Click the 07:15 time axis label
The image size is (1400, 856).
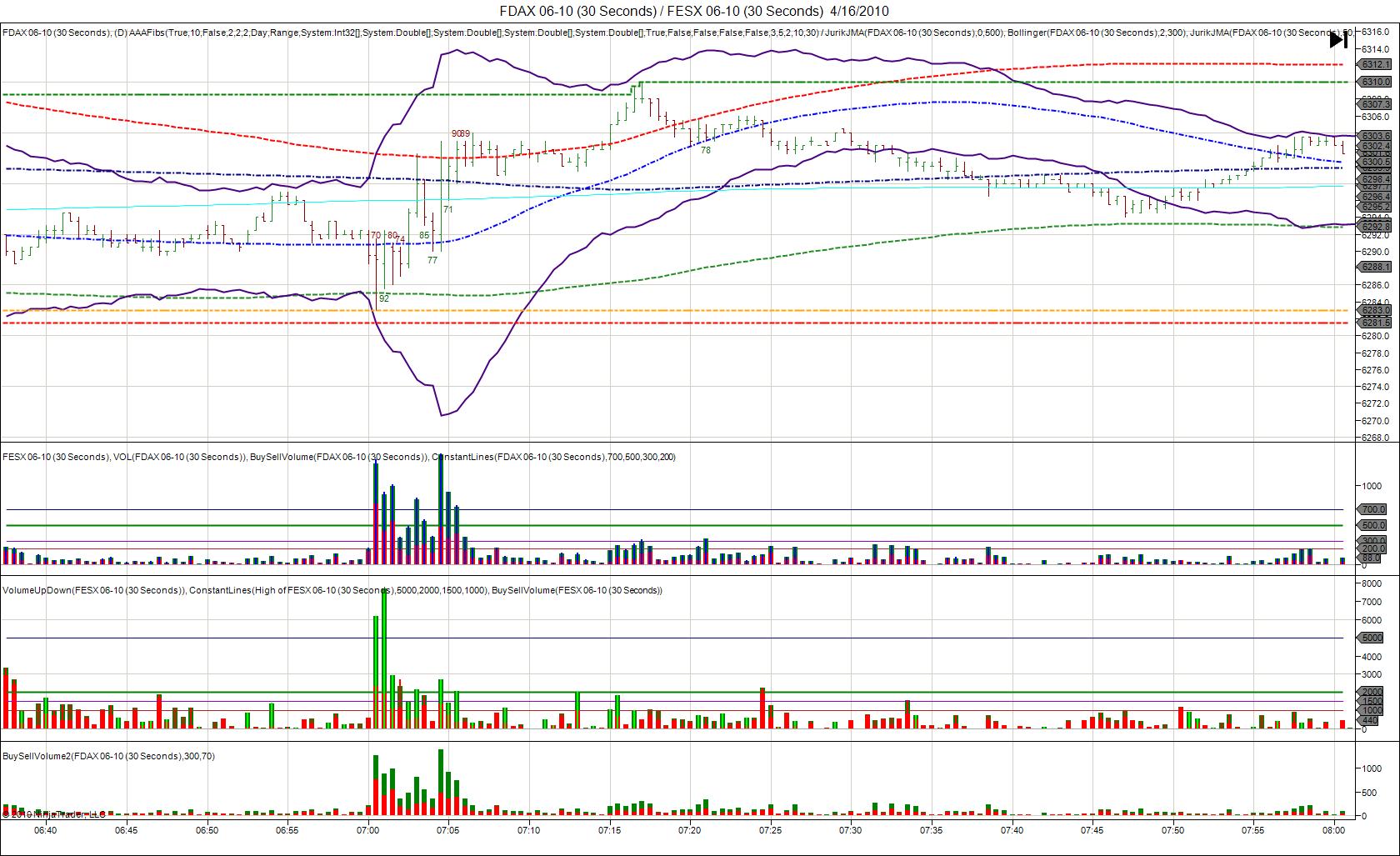tap(609, 830)
